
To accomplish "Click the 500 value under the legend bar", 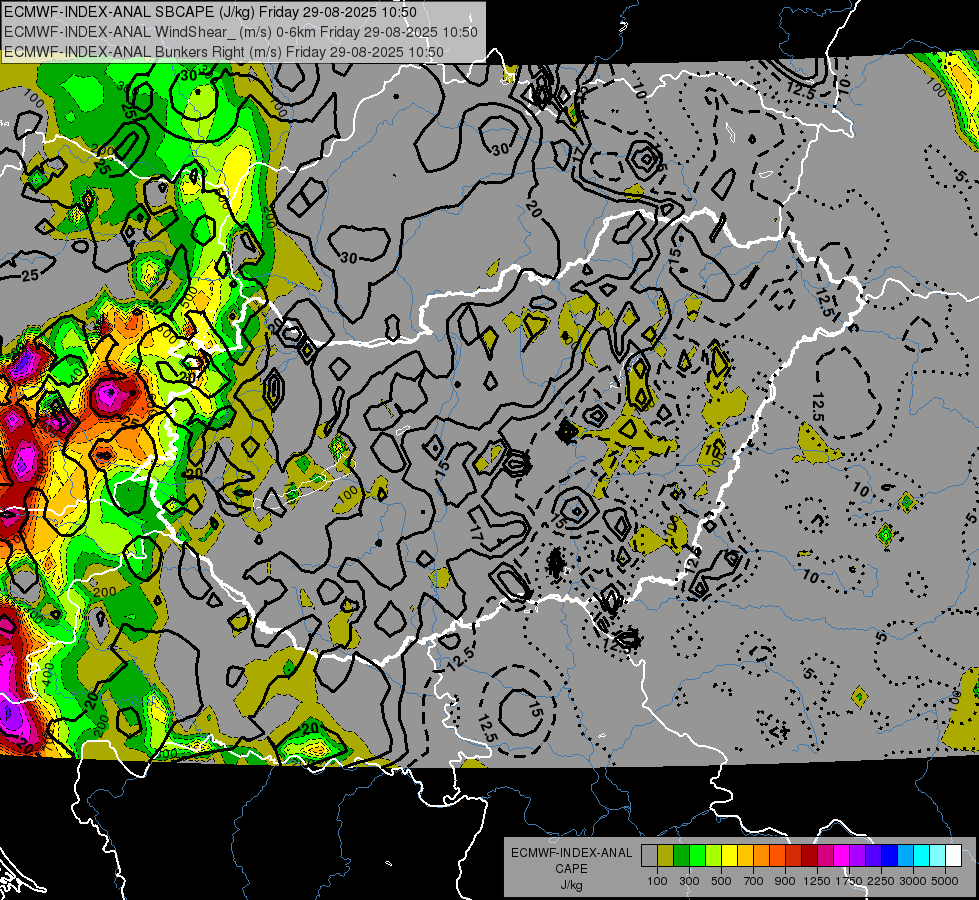I will point(721,882).
